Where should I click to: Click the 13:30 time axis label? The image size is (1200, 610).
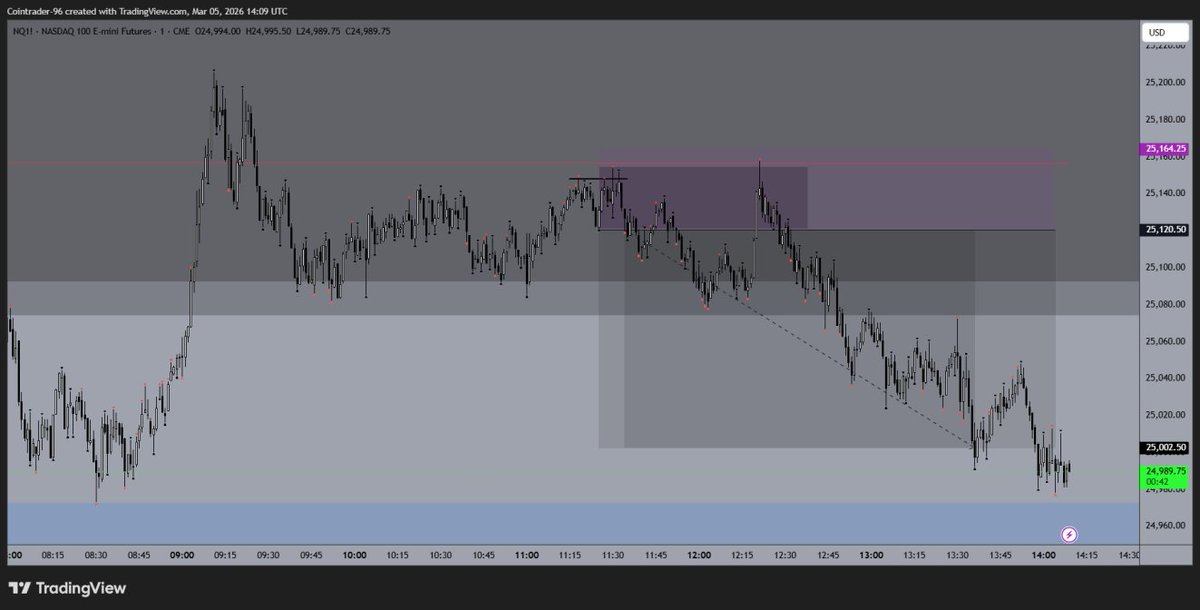tap(958, 555)
